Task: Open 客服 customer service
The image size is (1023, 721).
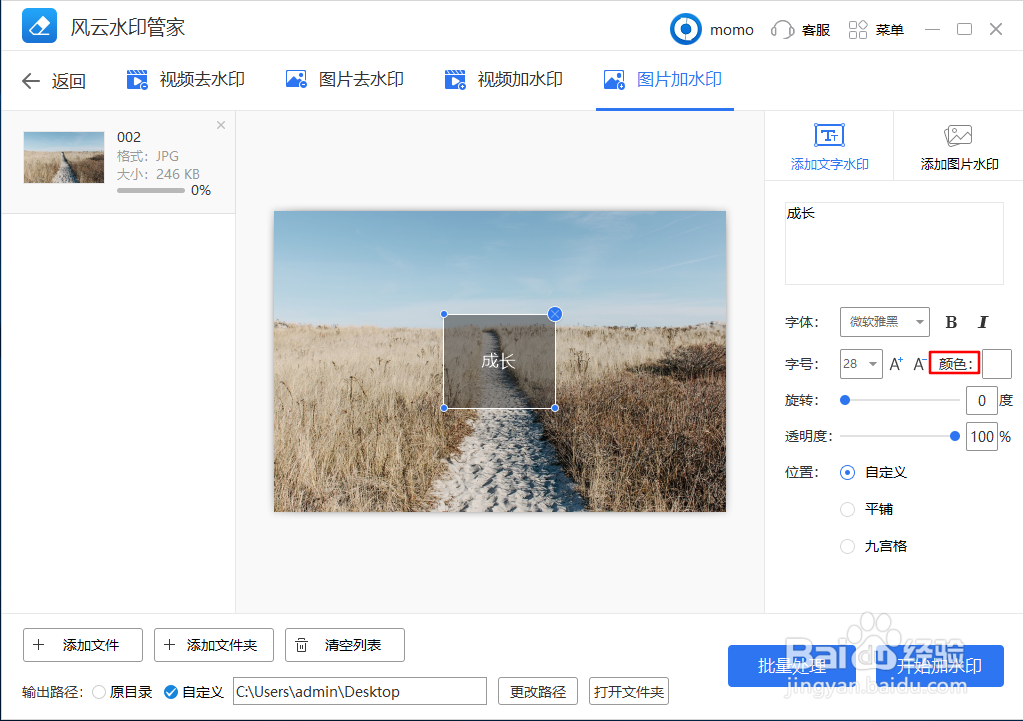Action: point(801,30)
